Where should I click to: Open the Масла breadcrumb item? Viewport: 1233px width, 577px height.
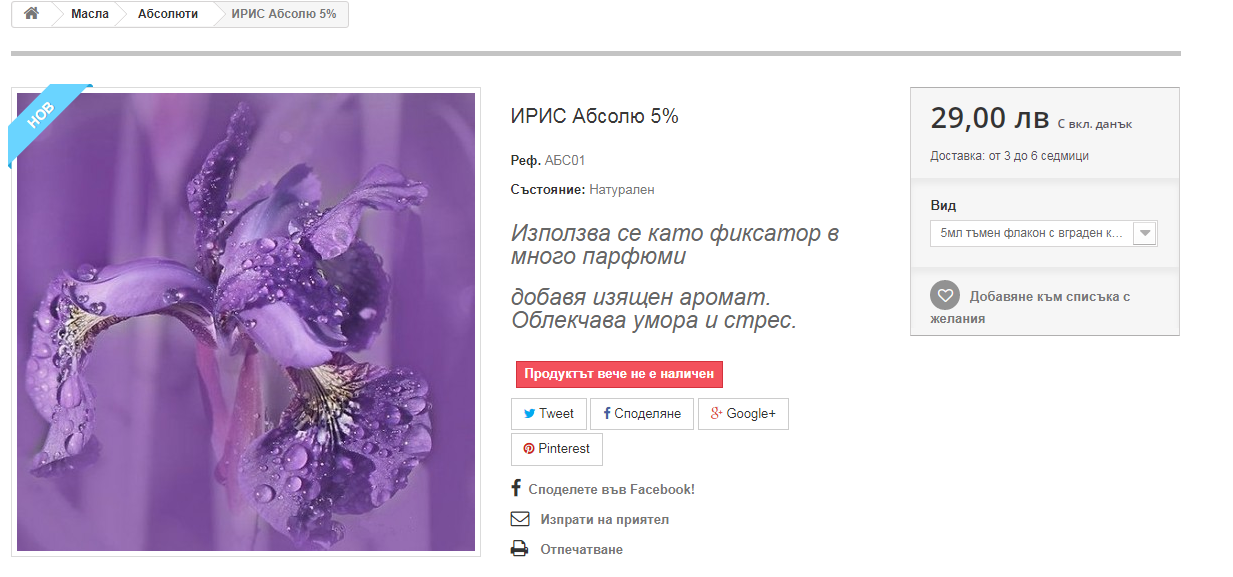[90, 14]
